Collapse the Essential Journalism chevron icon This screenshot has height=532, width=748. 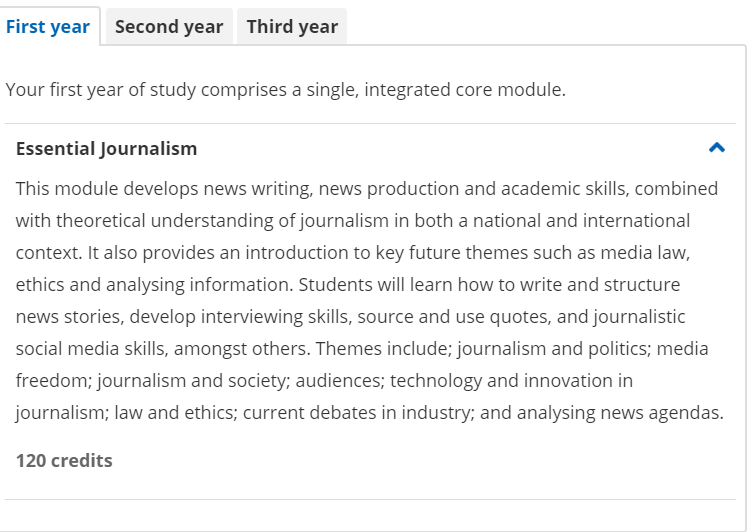click(717, 147)
